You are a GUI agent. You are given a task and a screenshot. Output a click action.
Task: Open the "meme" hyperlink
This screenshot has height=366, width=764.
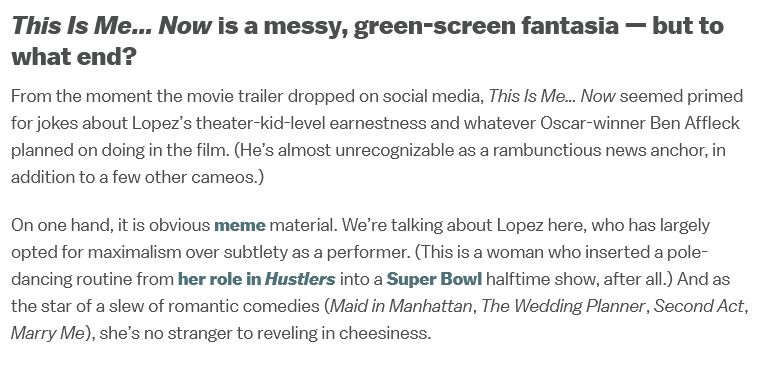tap(240, 226)
